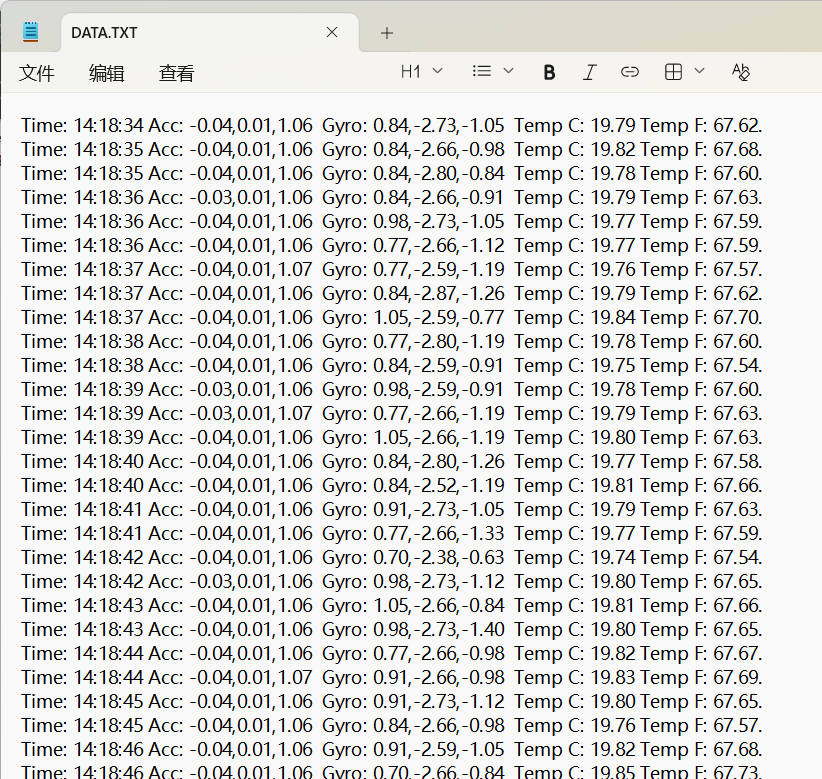Open the 文件 menu

pyautogui.click(x=37, y=72)
